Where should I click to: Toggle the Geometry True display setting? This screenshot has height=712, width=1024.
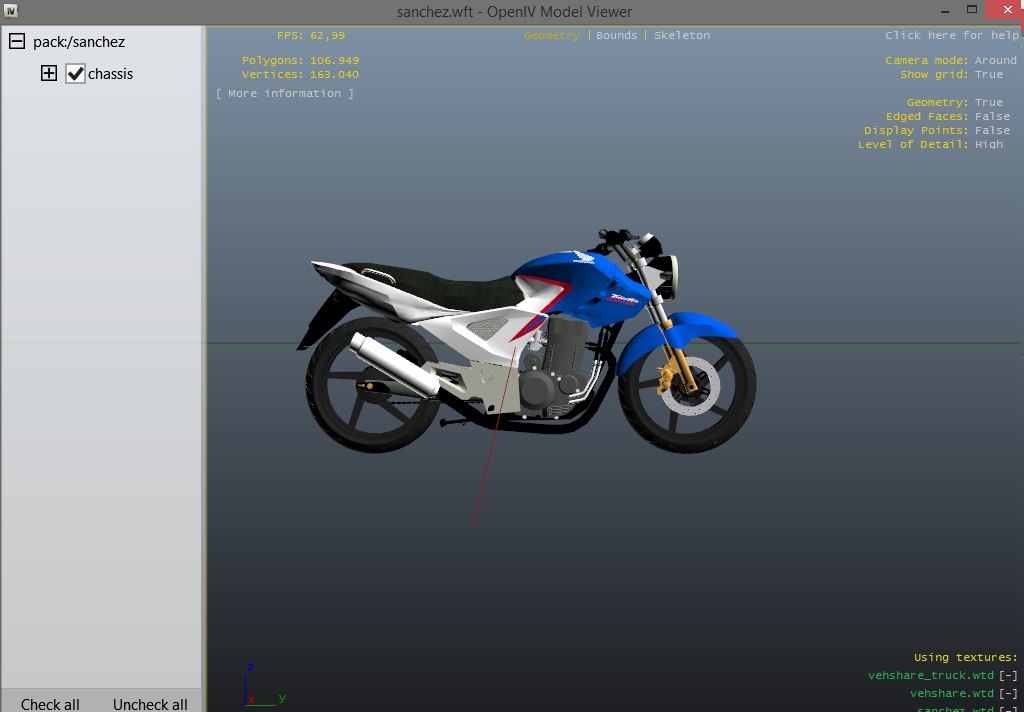click(989, 103)
